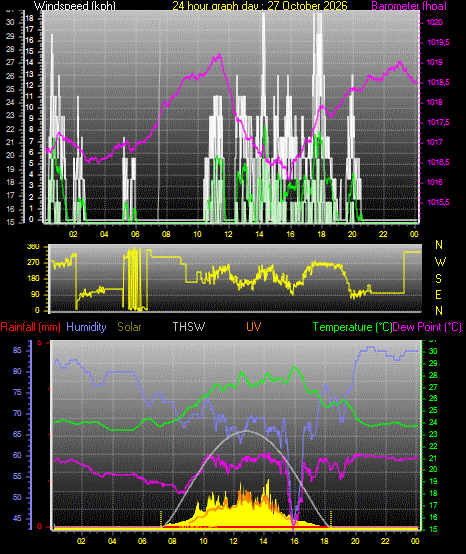The image size is (466, 554).
Task: Select 17 on the bottom temperature axis
Action: pyautogui.click(x=433, y=505)
